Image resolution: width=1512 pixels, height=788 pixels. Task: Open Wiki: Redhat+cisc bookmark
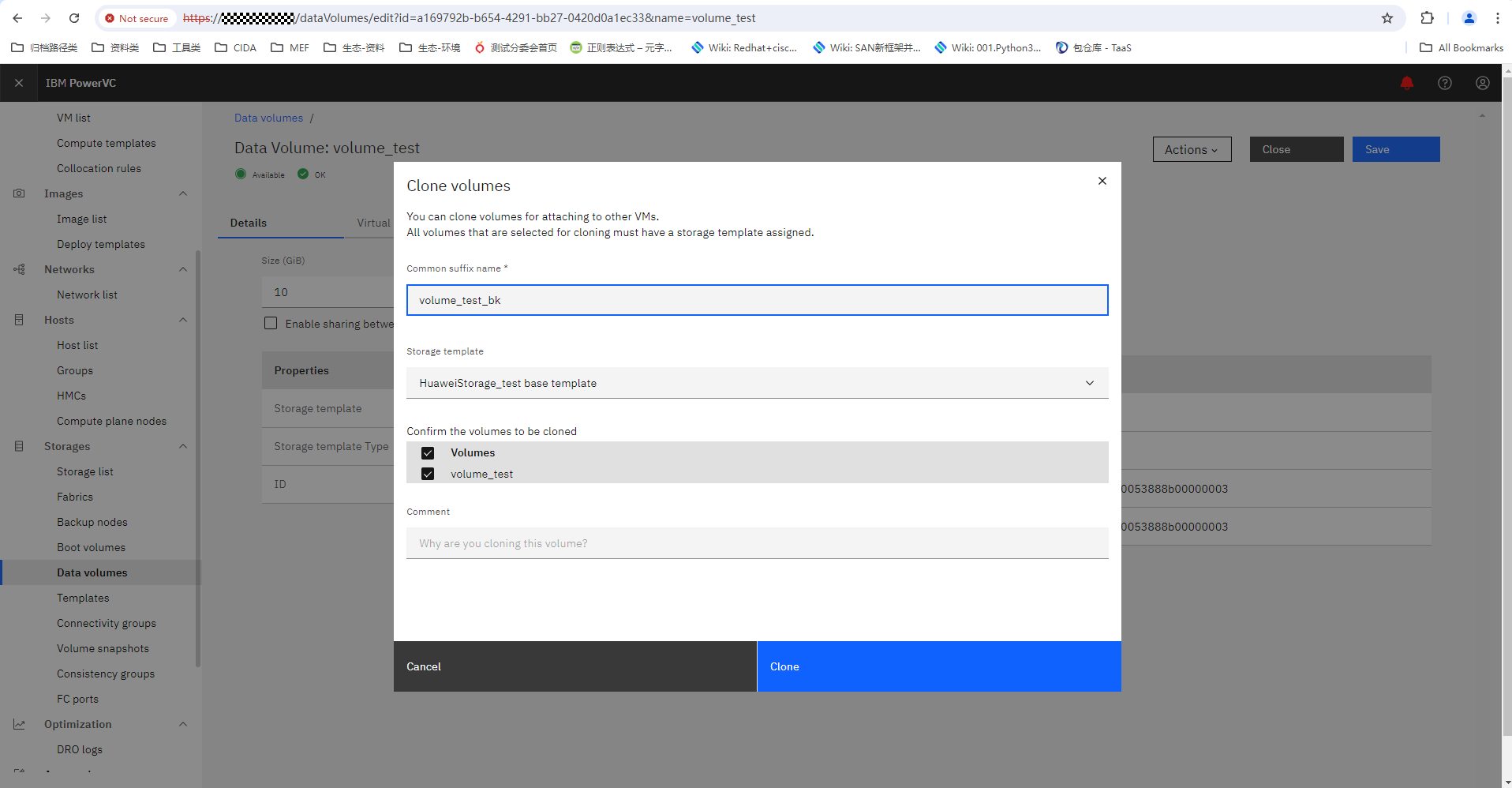tap(744, 47)
